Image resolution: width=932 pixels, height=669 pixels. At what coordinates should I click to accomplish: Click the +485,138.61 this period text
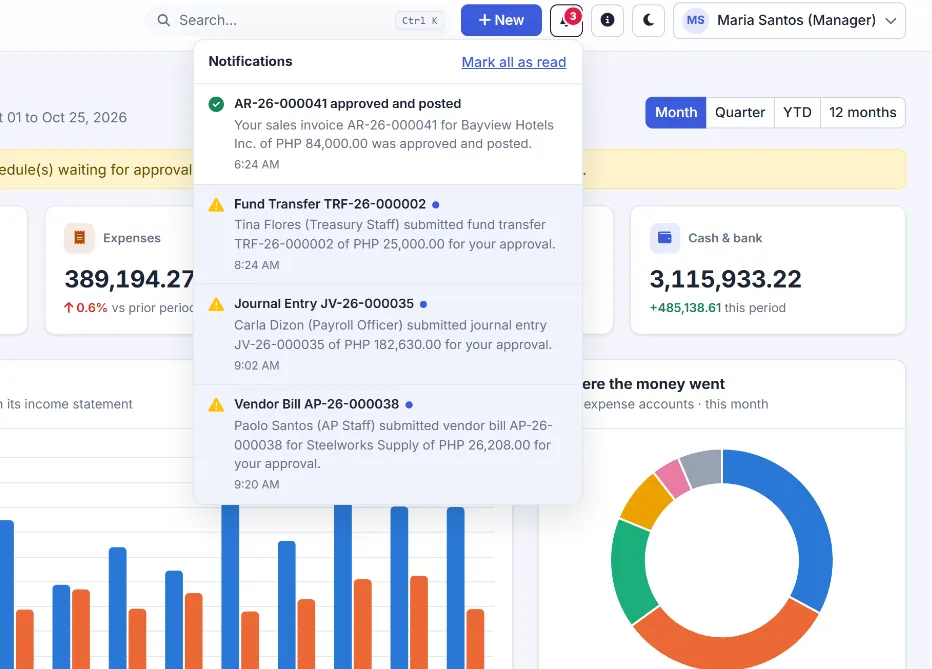tap(717, 308)
